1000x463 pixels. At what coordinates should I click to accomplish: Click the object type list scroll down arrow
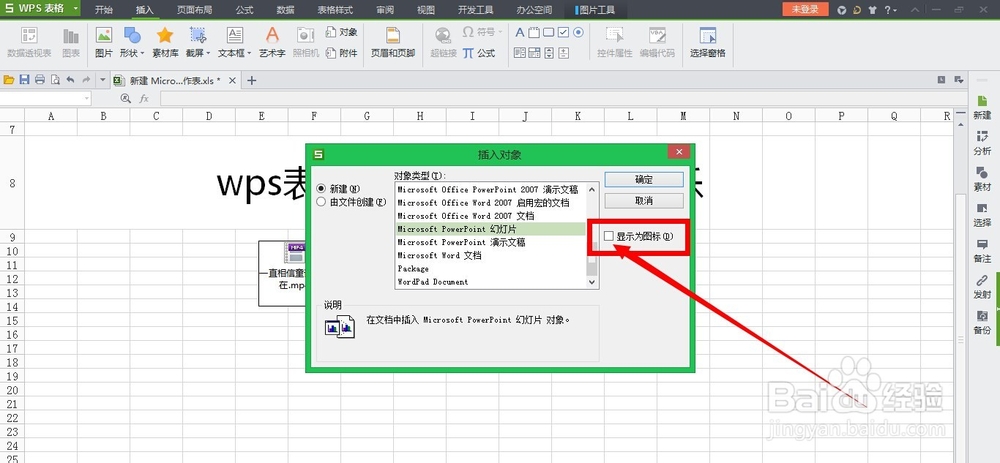click(592, 281)
